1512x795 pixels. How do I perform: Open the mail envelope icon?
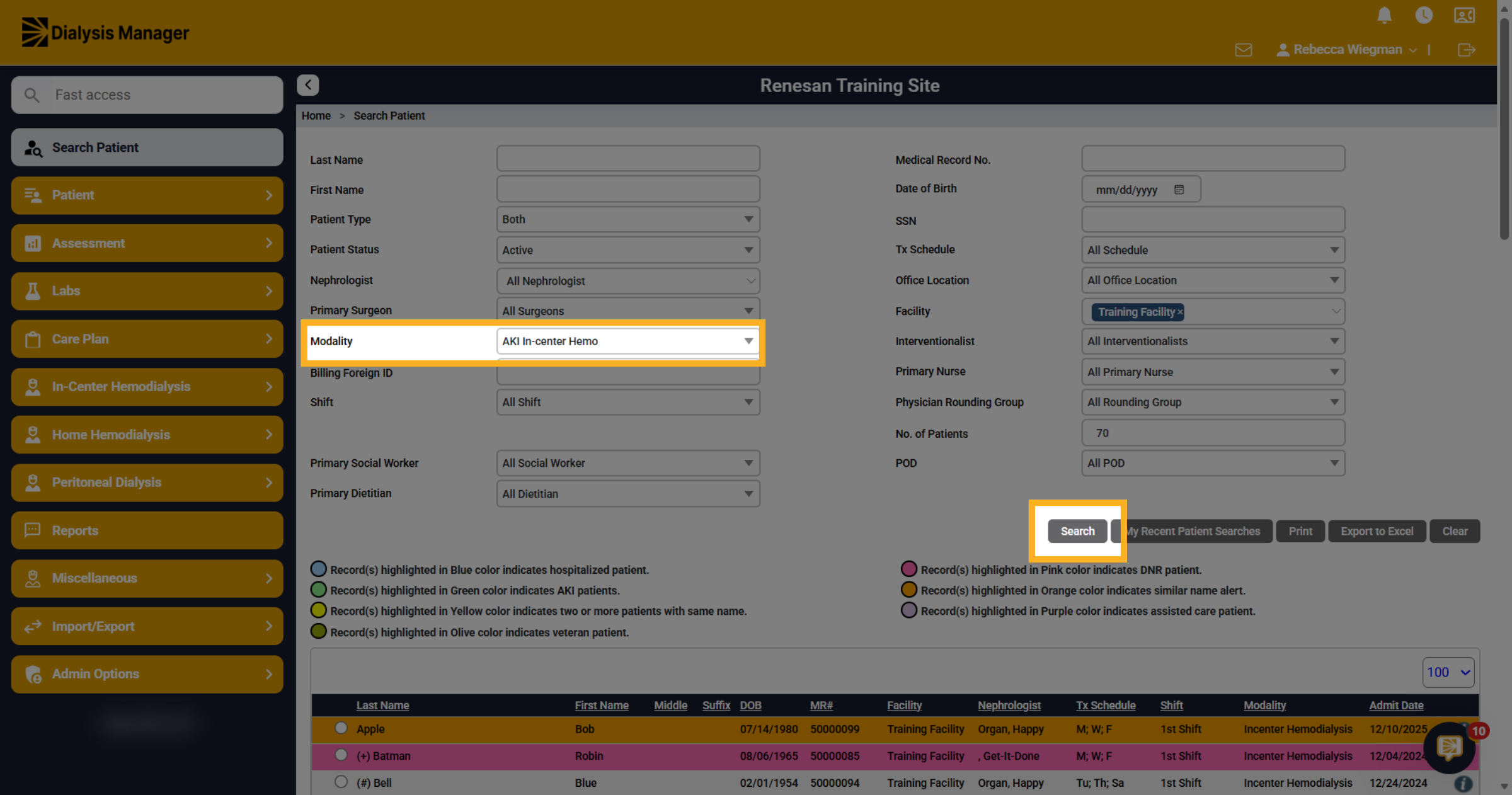coord(1243,50)
